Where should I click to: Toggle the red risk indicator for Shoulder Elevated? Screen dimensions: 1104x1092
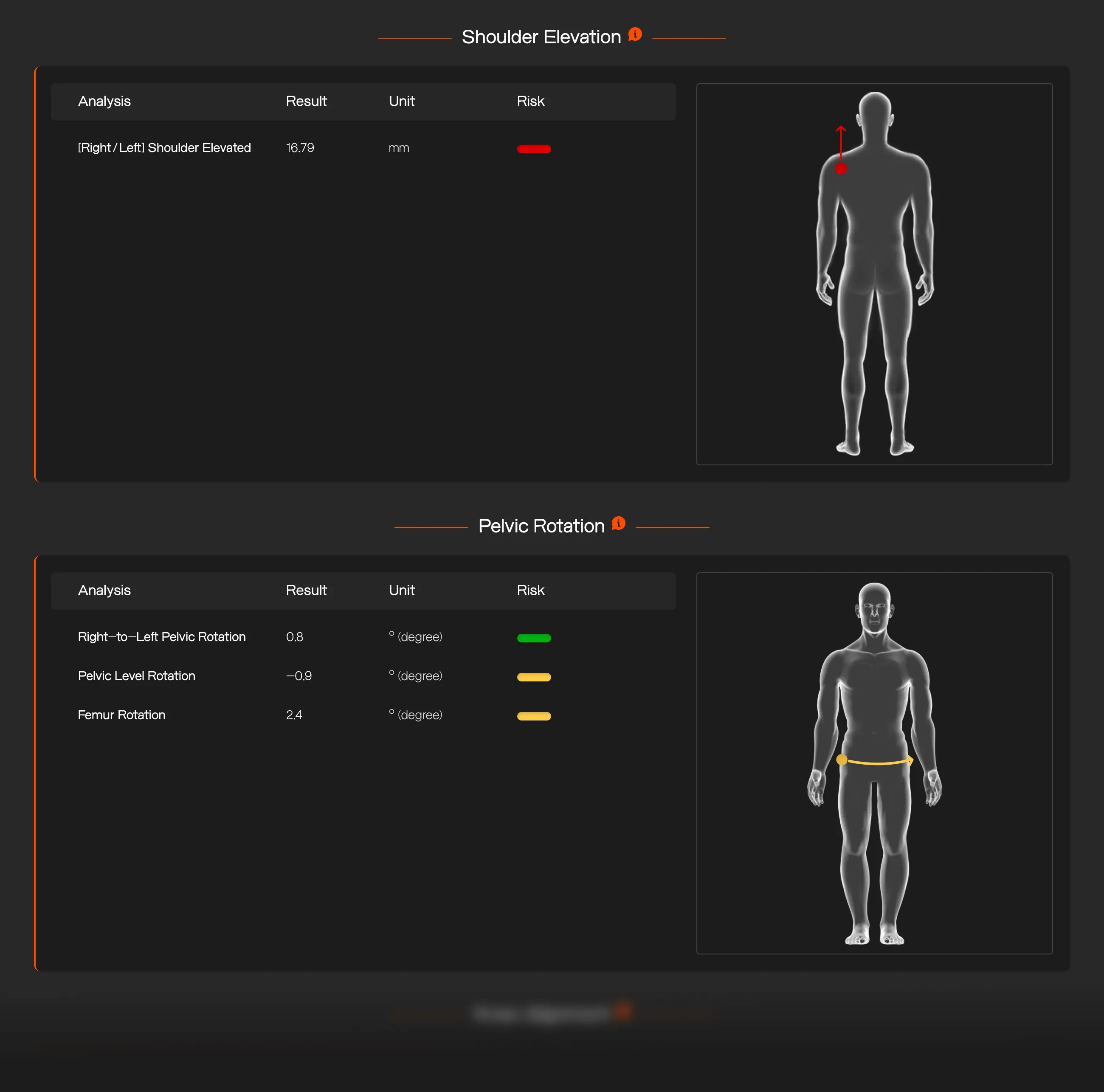click(x=534, y=149)
